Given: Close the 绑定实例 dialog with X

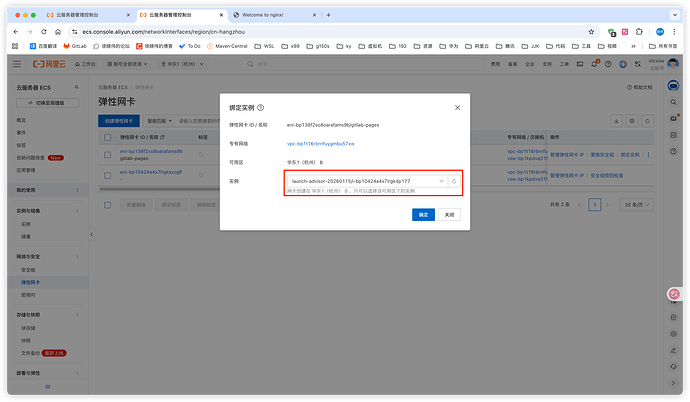Looking at the screenshot, I should (457, 107).
